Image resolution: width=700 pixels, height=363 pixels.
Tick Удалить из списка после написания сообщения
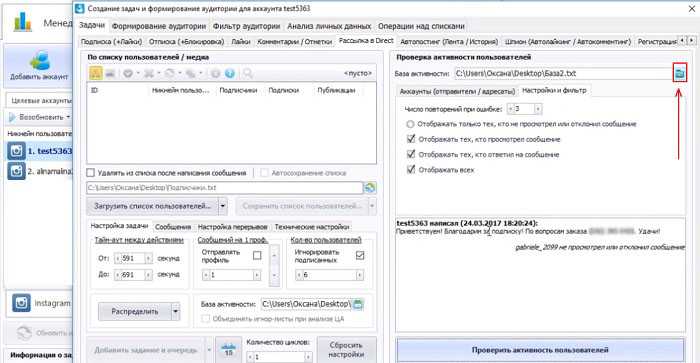pyautogui.click(x=91, y=173)
